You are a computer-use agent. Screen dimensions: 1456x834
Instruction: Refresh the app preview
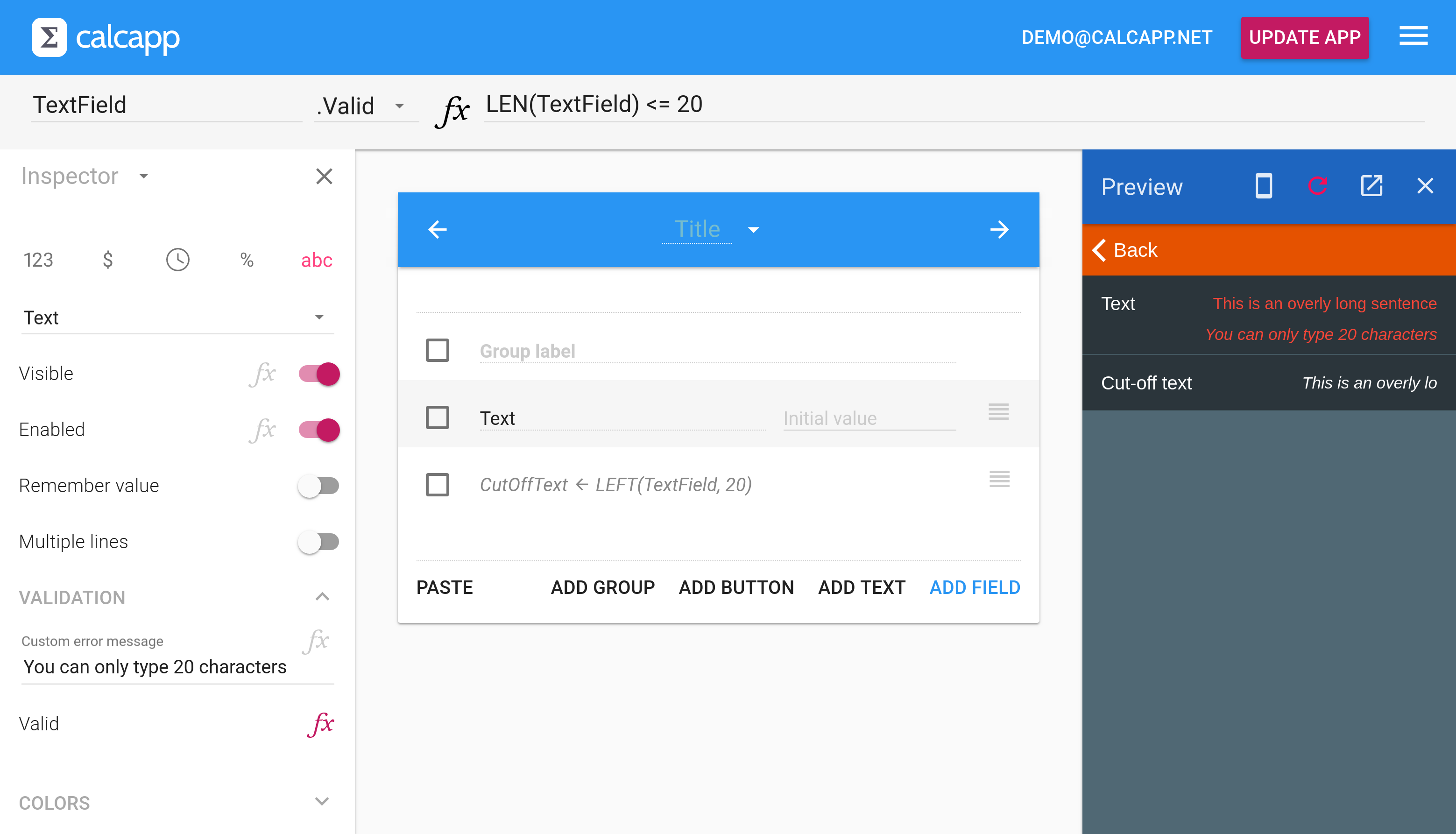pos(1318,185)
